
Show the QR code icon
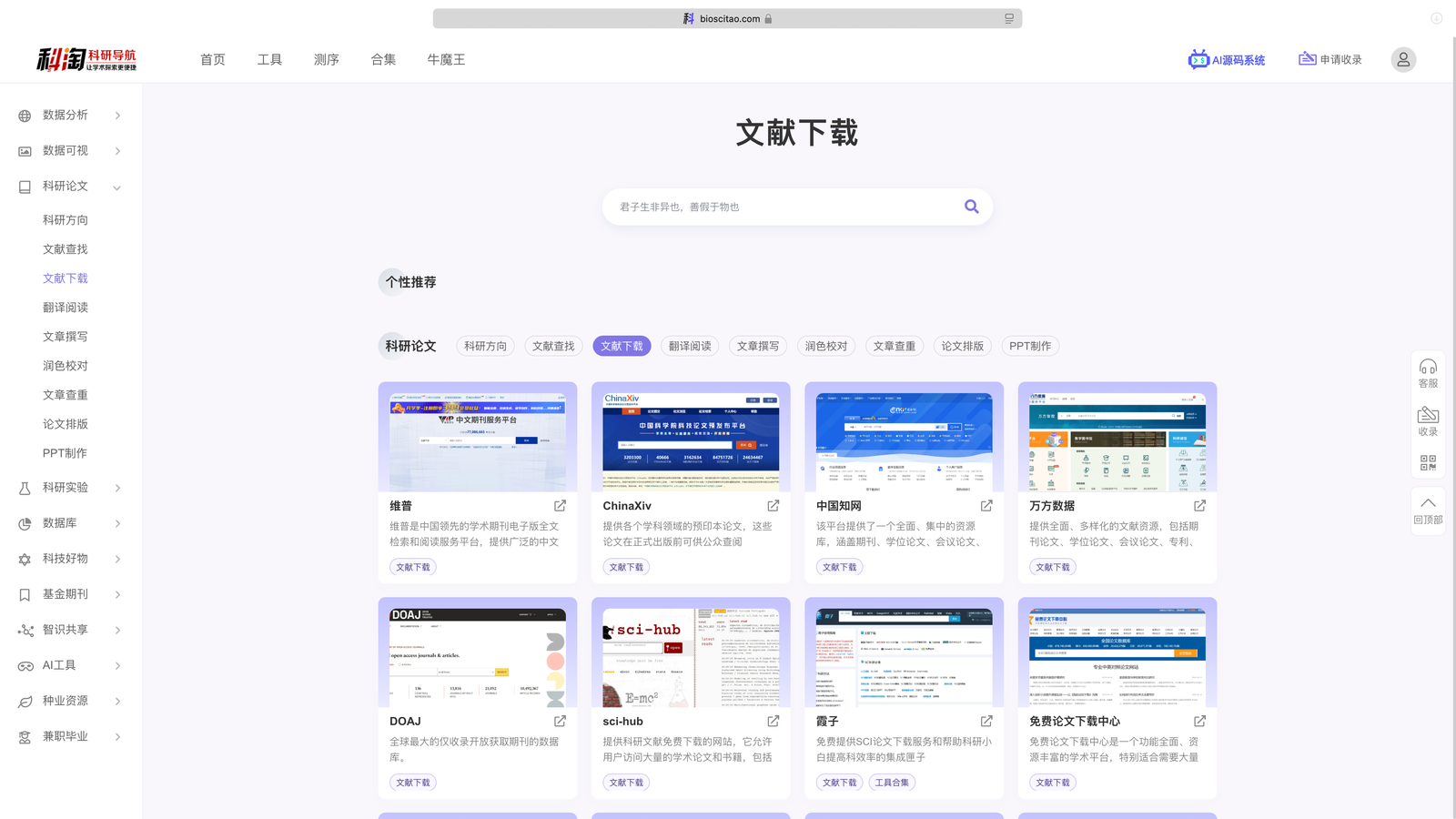pos(1428,463)
